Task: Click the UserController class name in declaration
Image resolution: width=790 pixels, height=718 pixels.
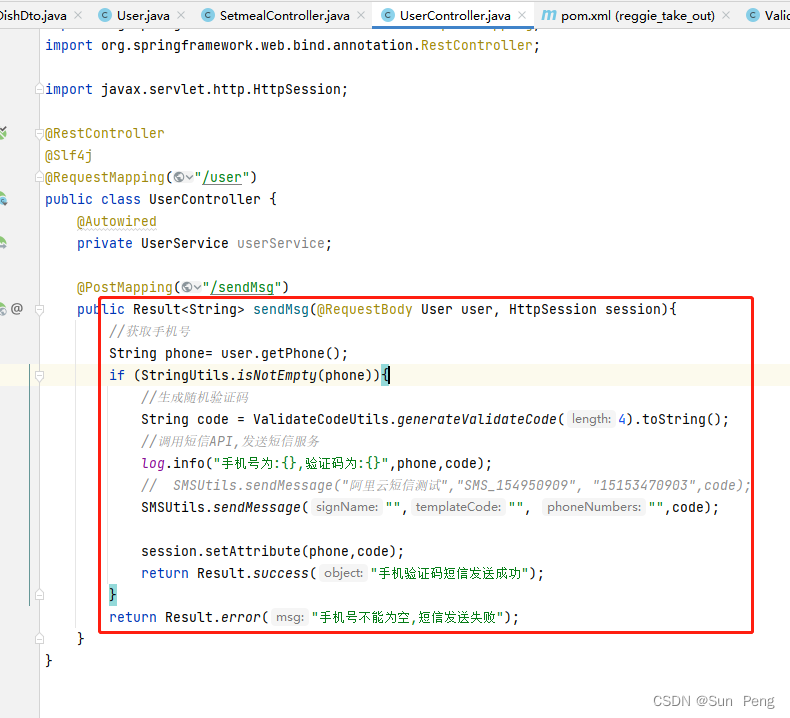Action: [205, 200]
